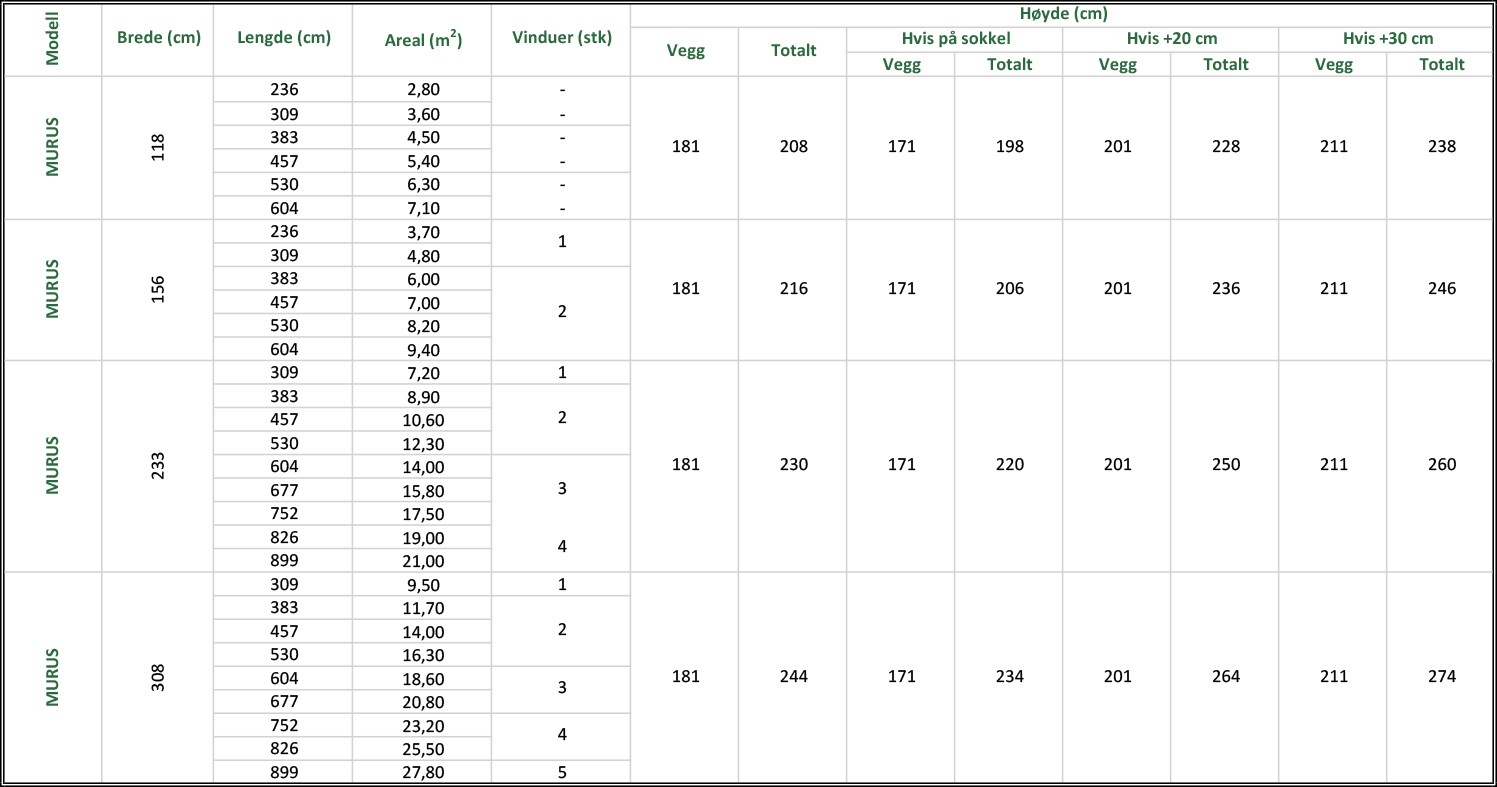Screen dimensions: 1497x787
Task: Click the total height value 274
Action: point(1442,677)
